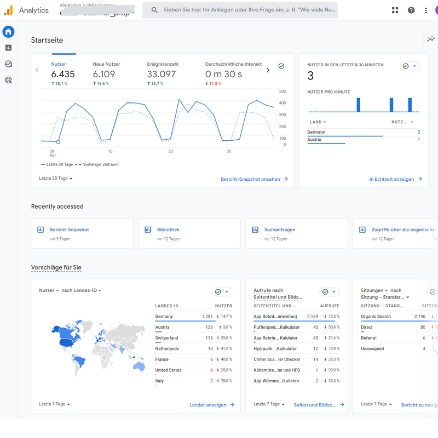Open the Advertising sidebar icon
438x438 pixels.
(x=8, y=80)
